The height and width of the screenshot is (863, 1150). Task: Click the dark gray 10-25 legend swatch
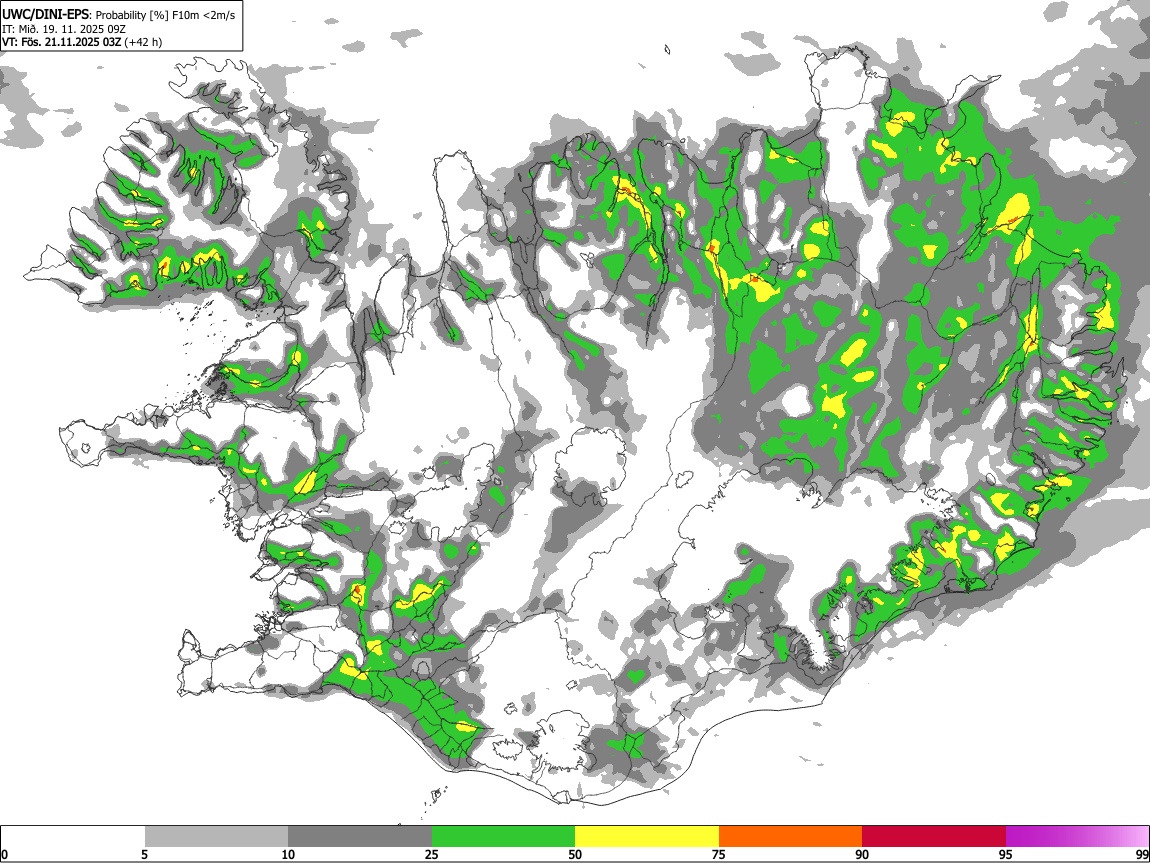pyautogui.click(x=360, y=836)
